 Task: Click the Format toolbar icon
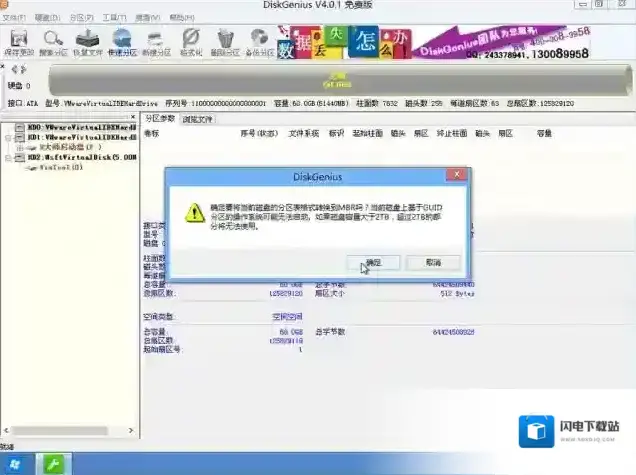[x=192, y=41]
